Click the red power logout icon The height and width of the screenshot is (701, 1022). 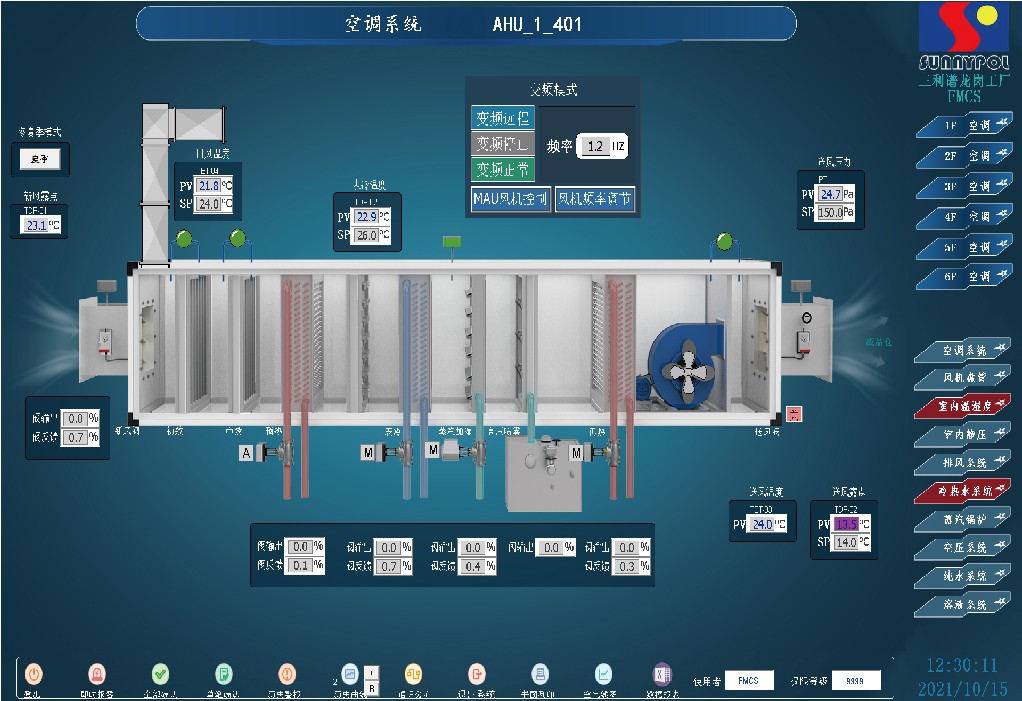click(33, 674)
